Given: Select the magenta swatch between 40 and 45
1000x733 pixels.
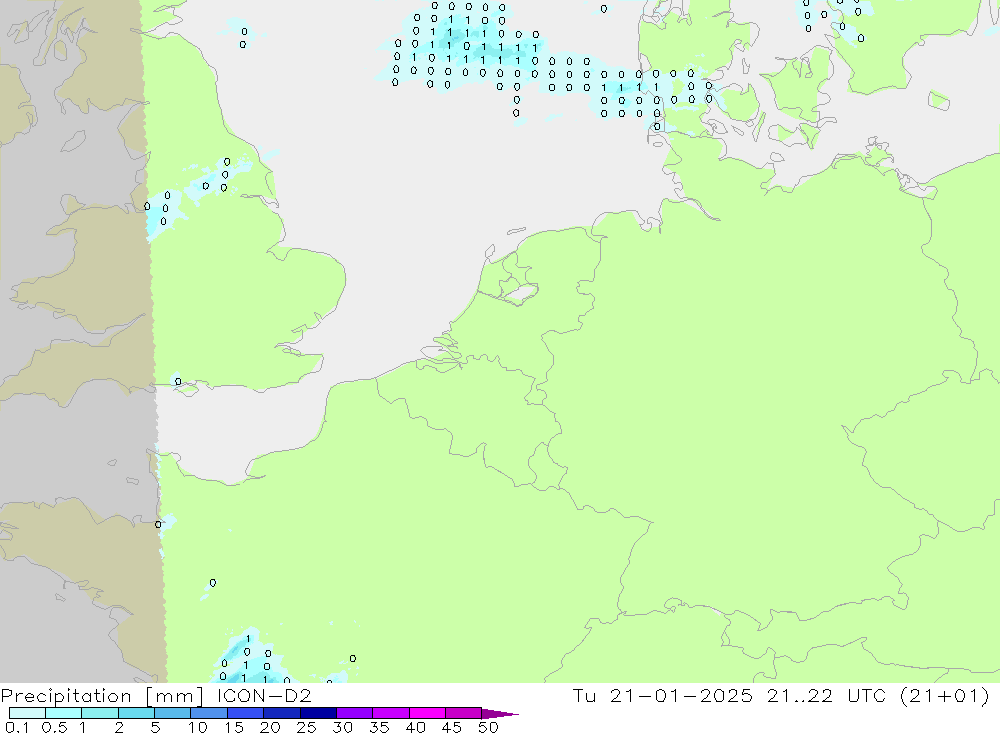Looking at the screenshot, I should 427,713.
